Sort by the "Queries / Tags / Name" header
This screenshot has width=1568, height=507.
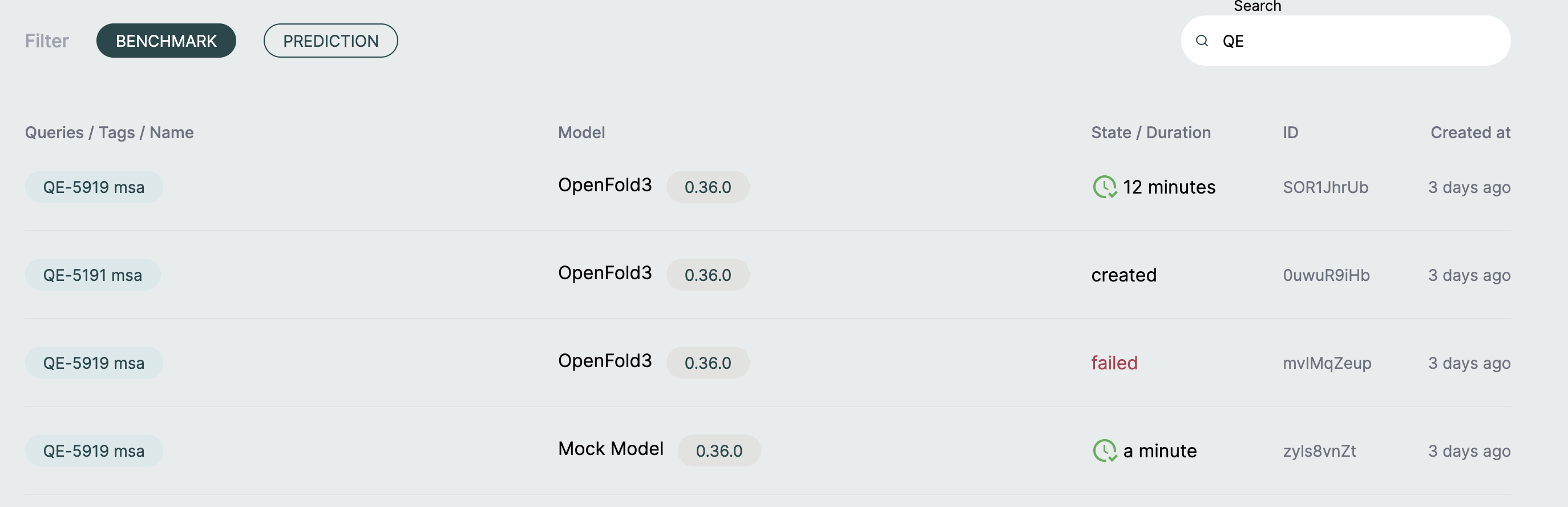tap(110, 132)
